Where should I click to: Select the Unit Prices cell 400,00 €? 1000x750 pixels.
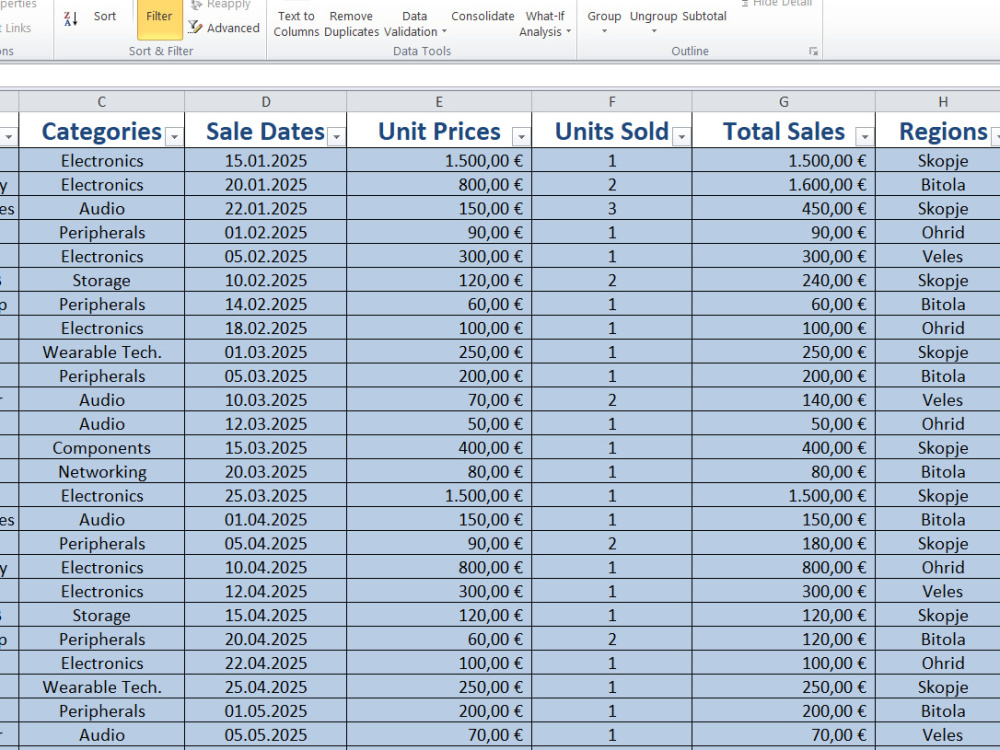[x=439, y=448]
